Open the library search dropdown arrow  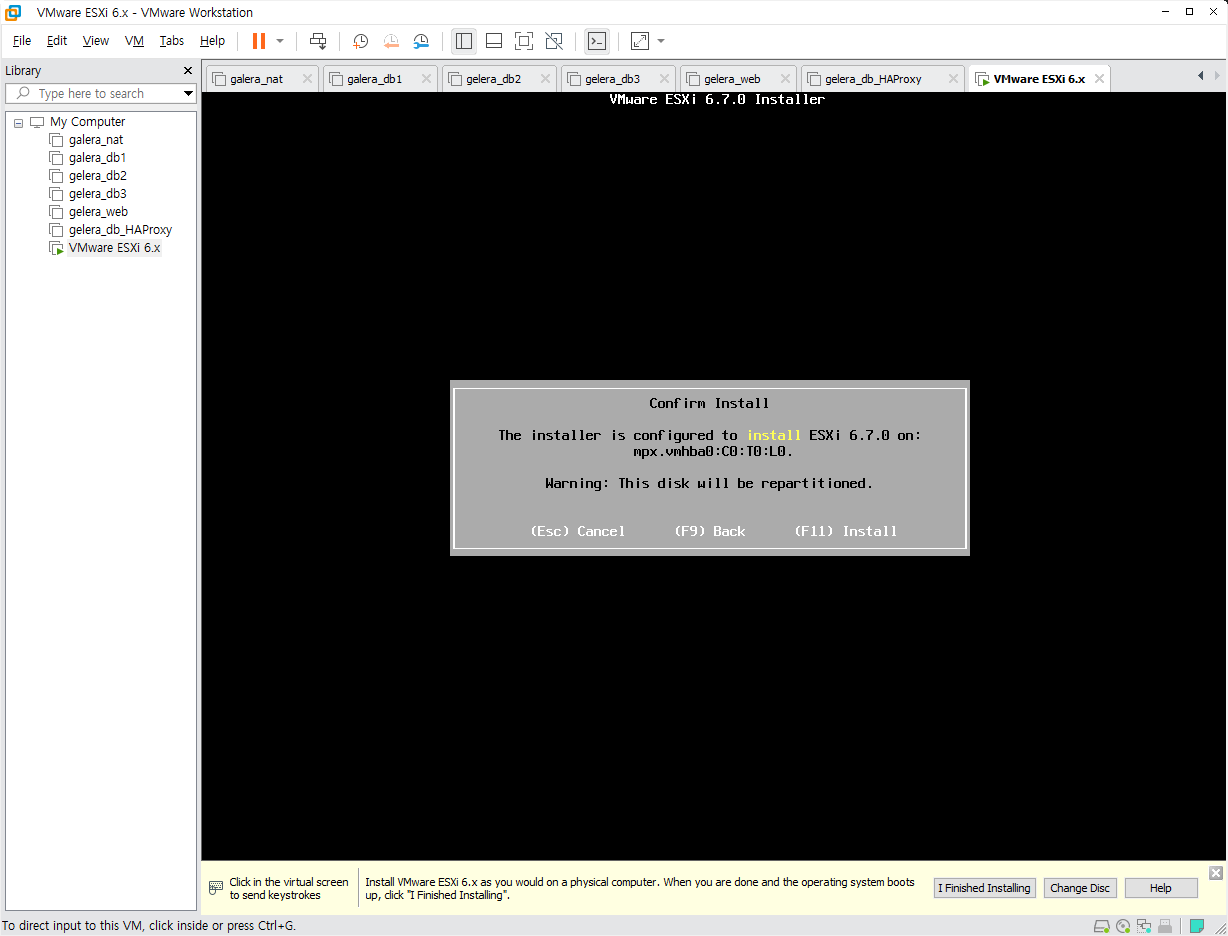coord(188,93)
